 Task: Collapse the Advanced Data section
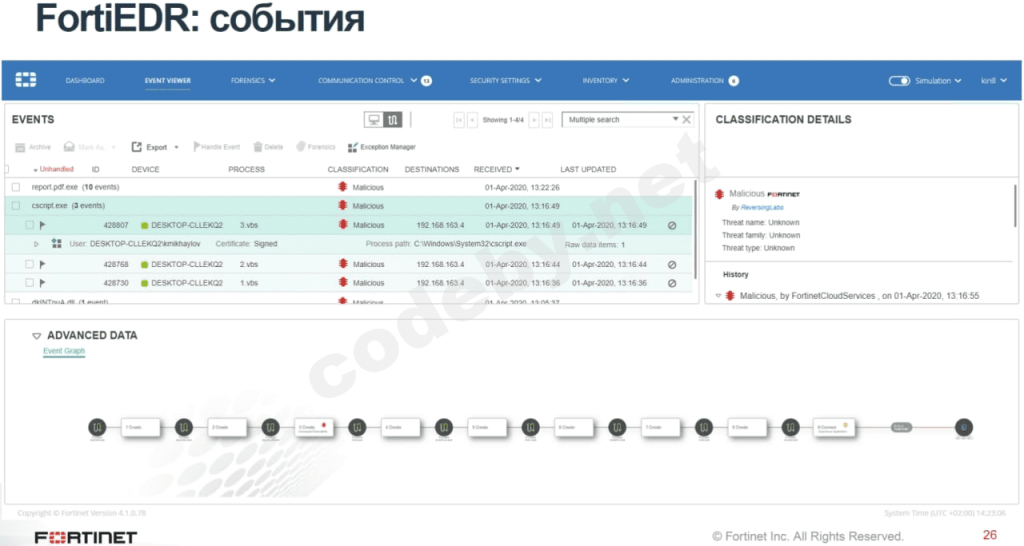pos(37,336)
